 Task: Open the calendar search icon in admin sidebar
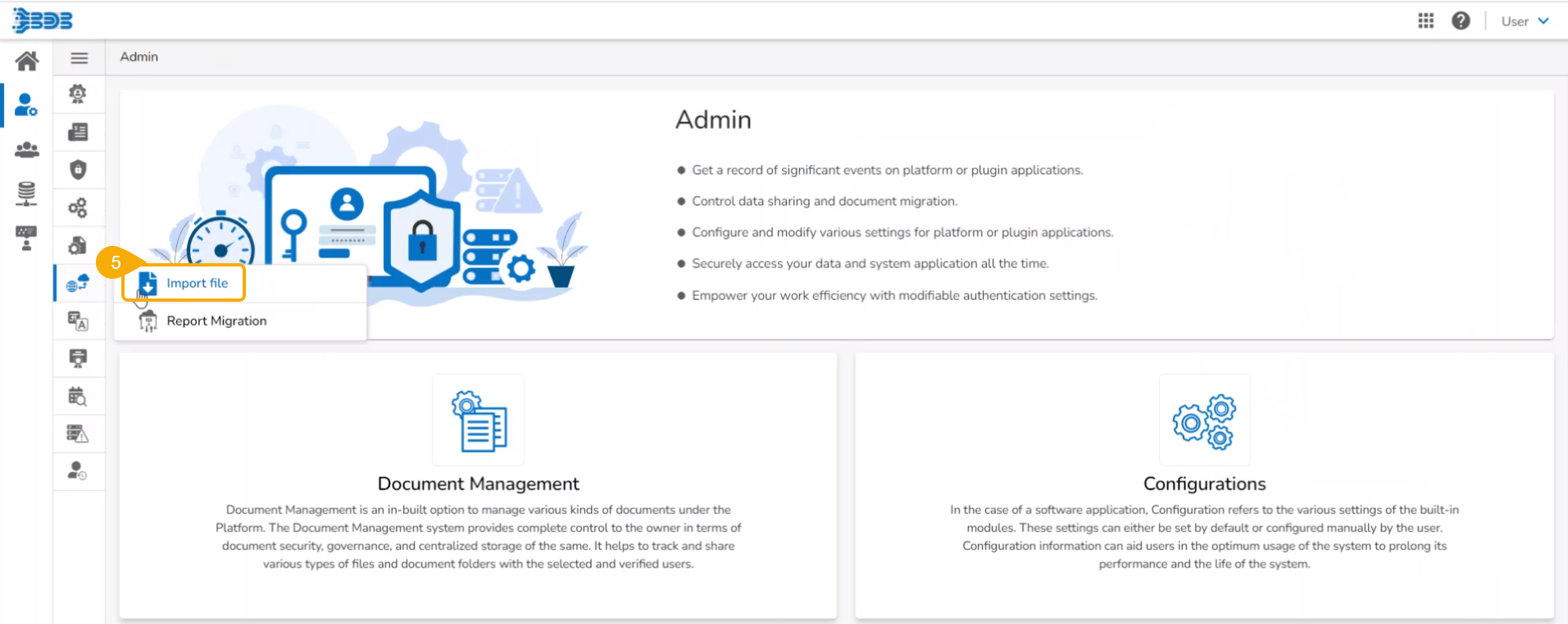click(78, 397)
